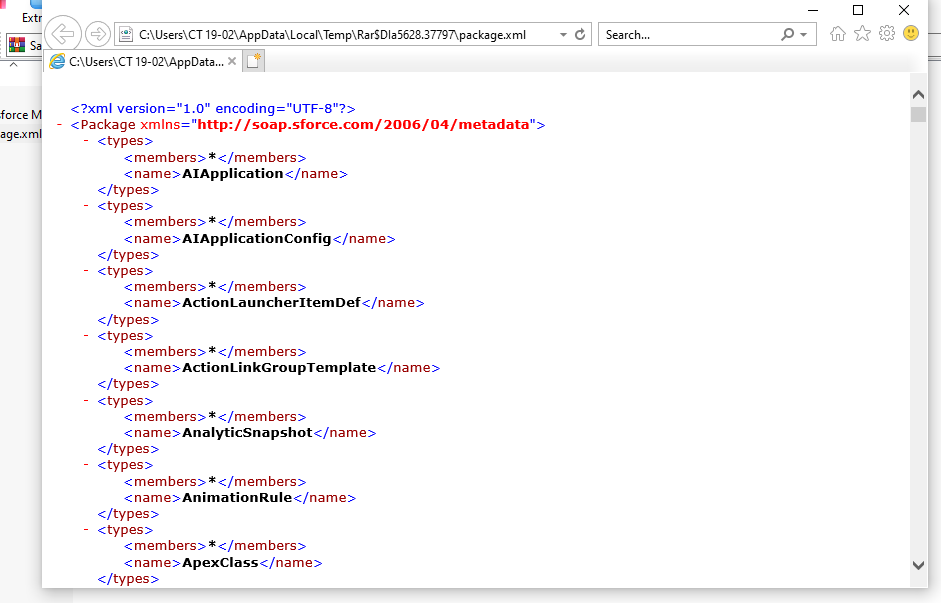Go forward with the Forward arrow button

[x=98, y=34]
